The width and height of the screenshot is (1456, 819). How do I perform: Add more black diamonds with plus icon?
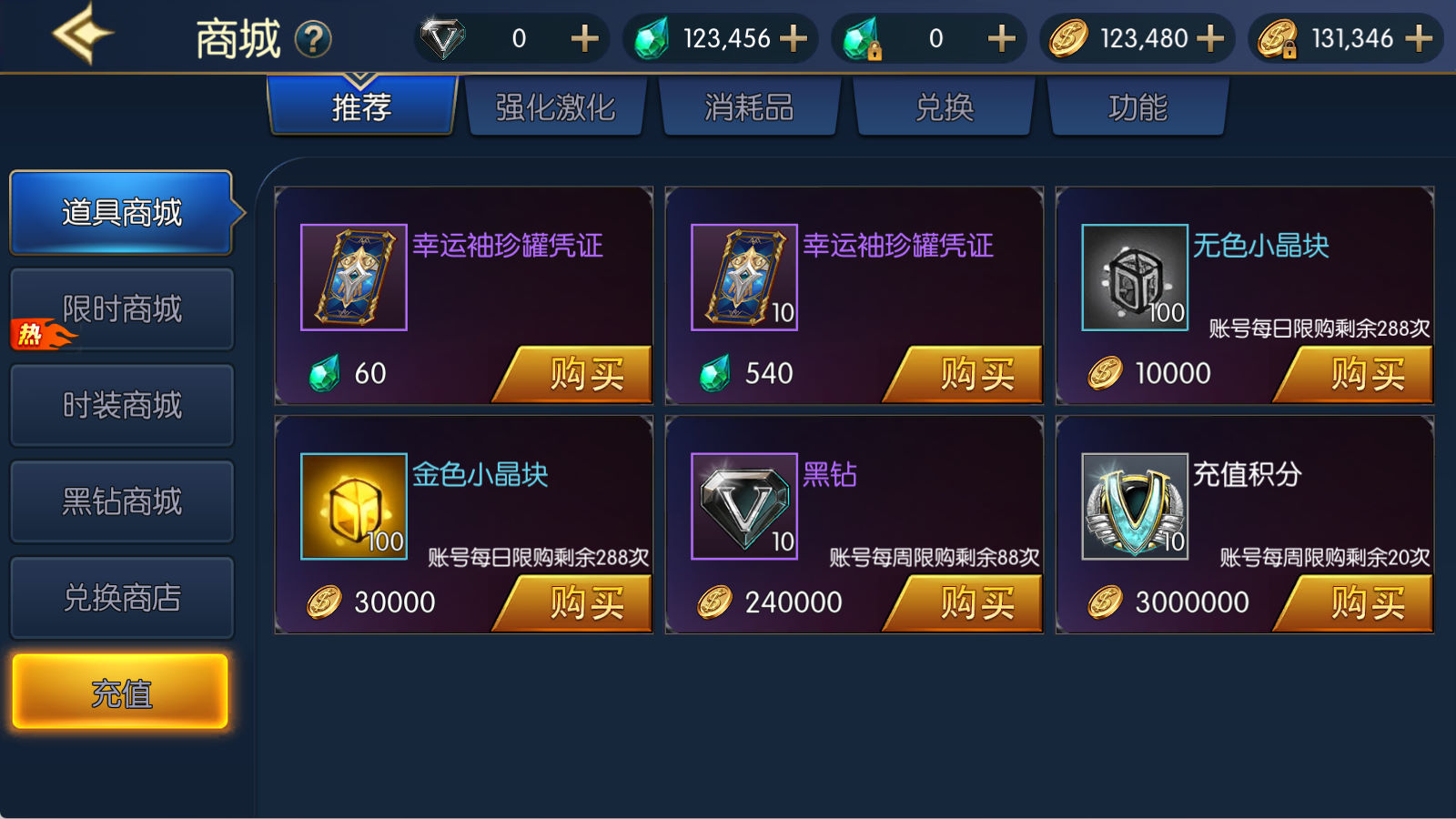coord(584,38)
